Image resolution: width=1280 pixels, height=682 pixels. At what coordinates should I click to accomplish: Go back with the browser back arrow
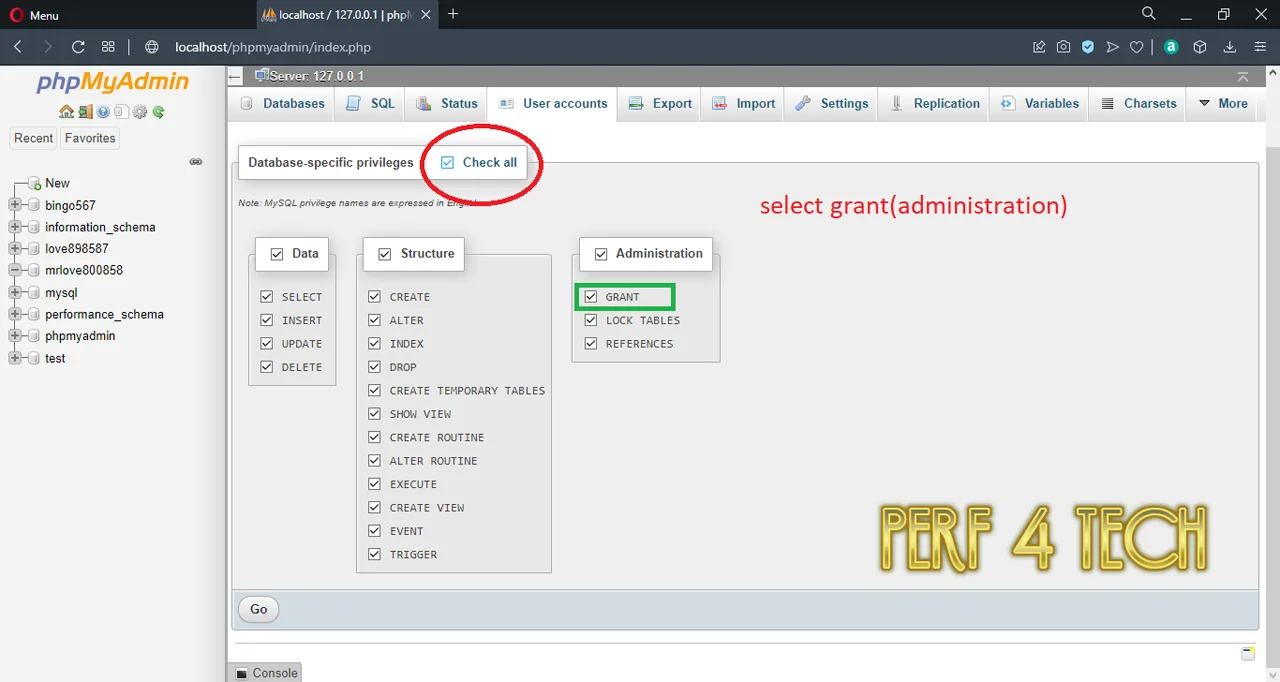point(18,47)
